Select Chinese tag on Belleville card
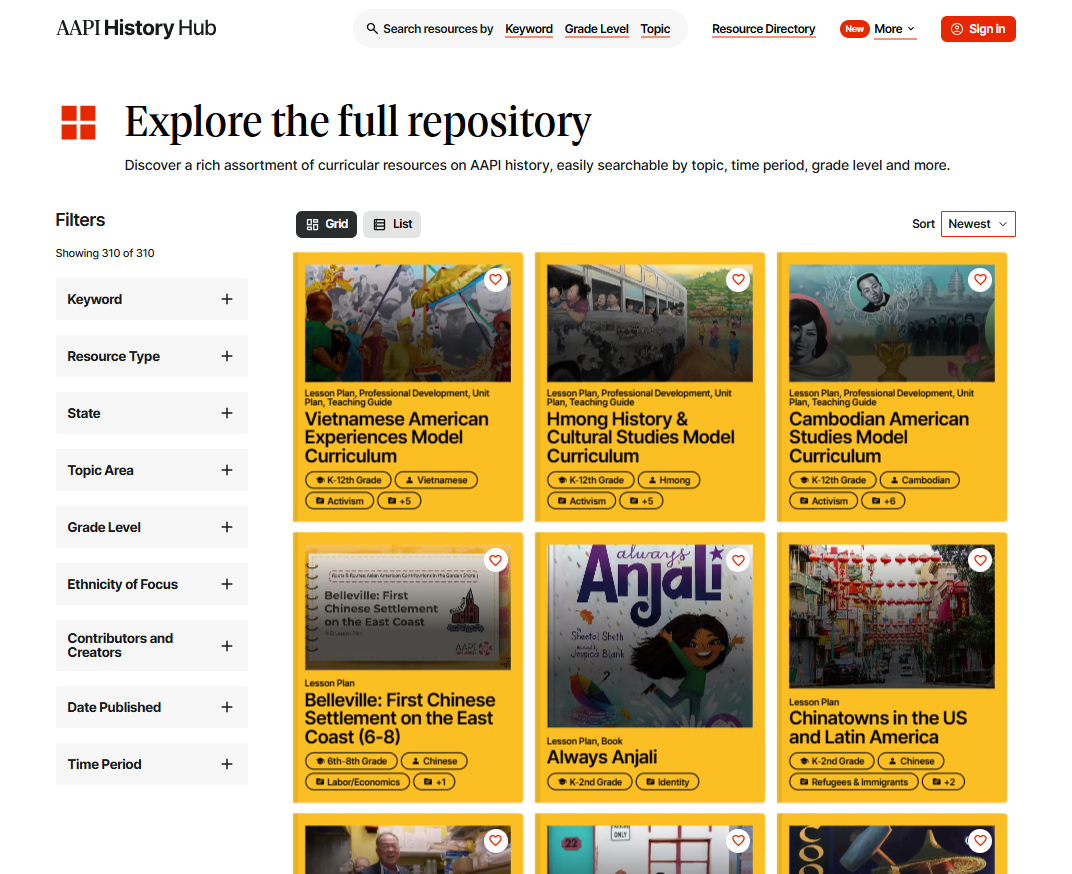The image size is (1072, 874). point(434,761)
